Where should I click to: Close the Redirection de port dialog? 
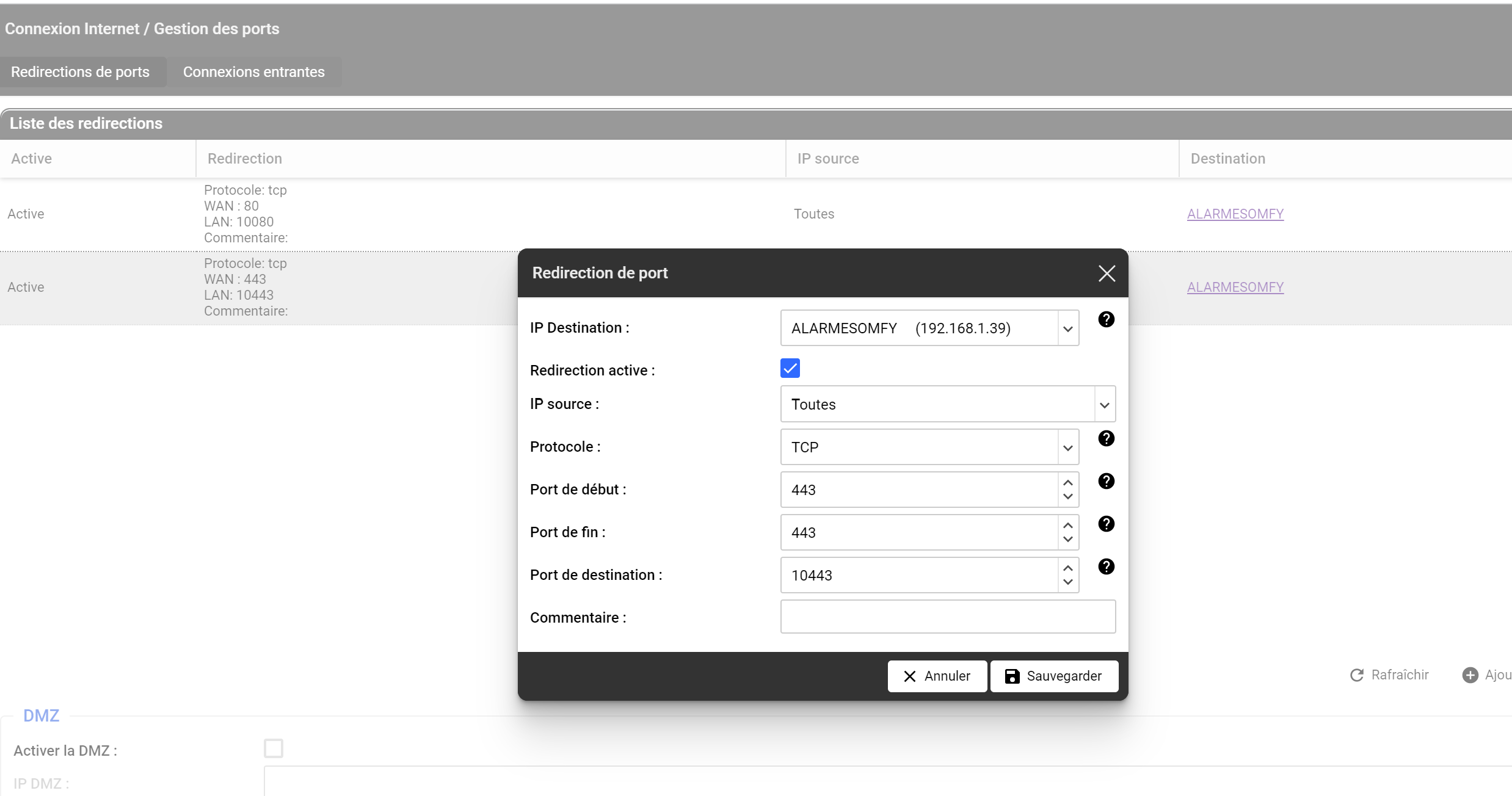click(1107, 273)
